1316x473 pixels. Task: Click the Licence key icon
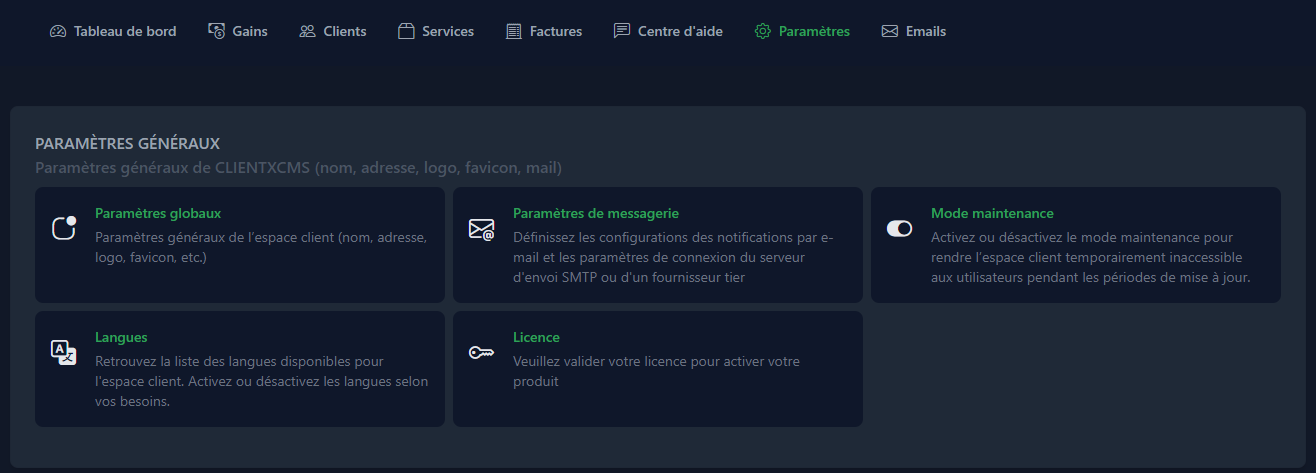tap(482, 352)
